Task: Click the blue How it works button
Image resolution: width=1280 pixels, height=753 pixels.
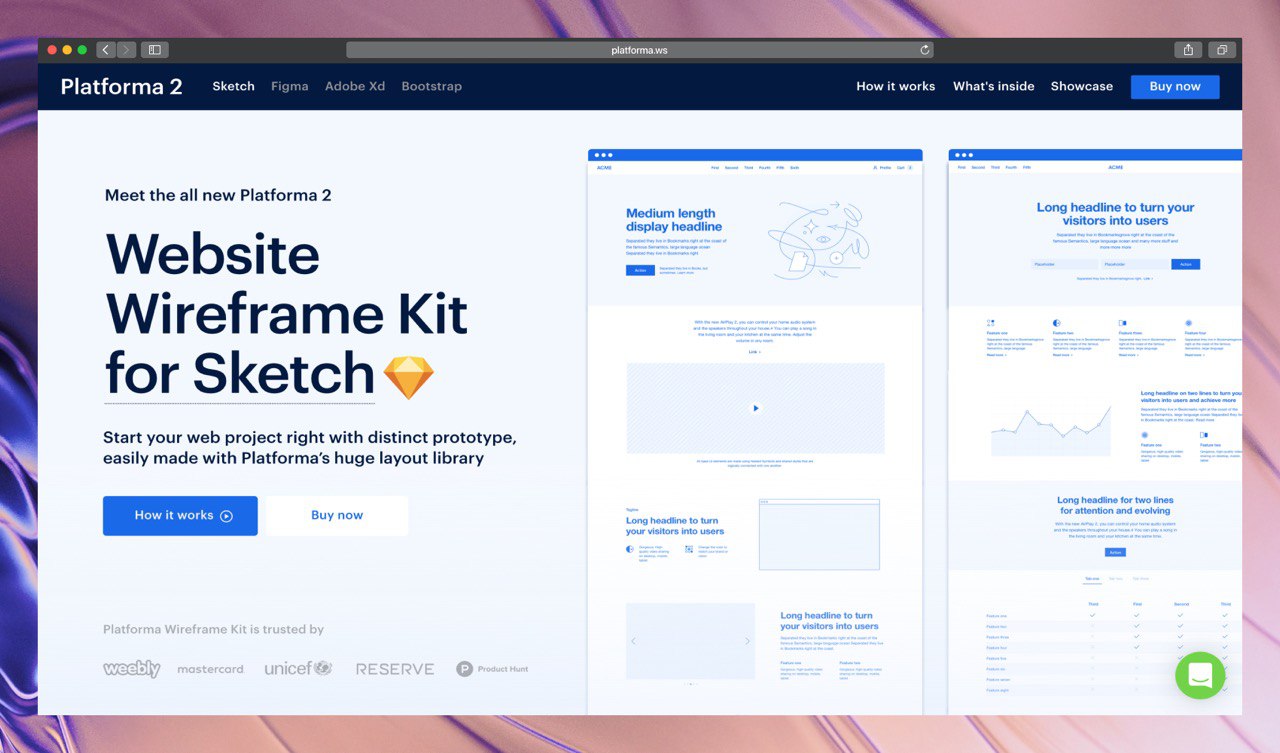Action: pyautogui.click(x=180, y=516)
